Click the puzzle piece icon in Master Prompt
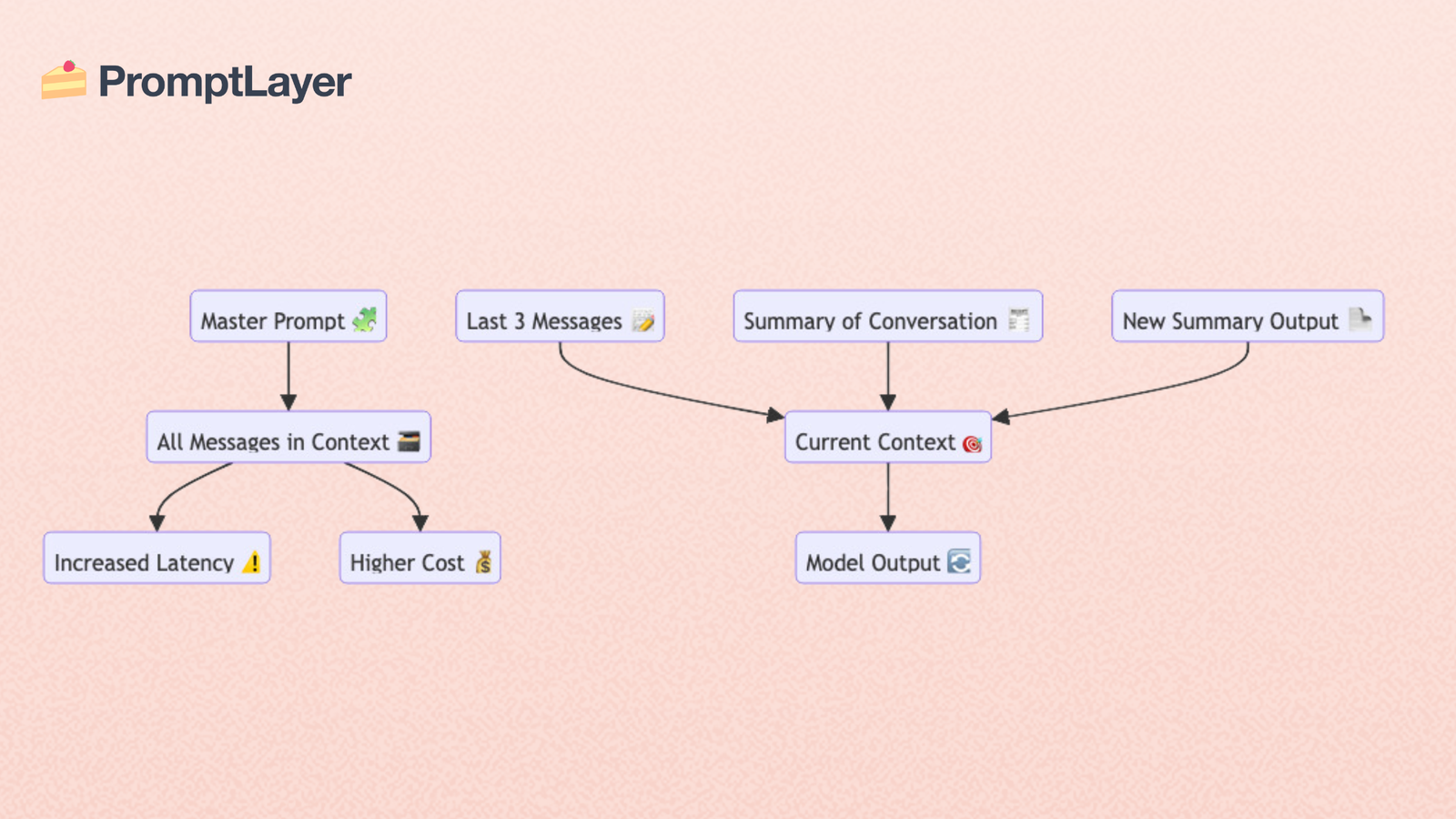 click(x=365, y=319)
